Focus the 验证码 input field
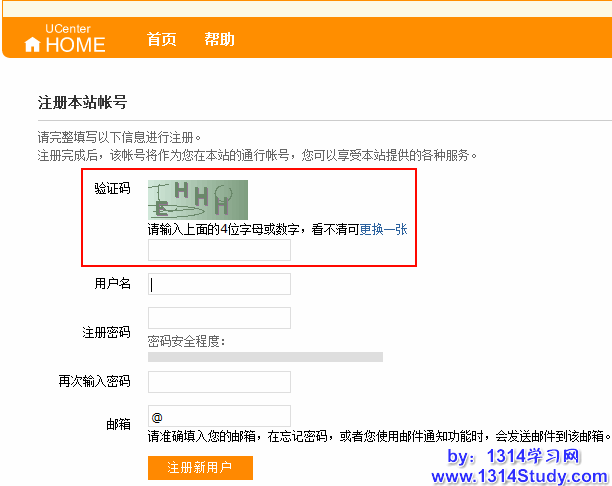 (219, 250)
